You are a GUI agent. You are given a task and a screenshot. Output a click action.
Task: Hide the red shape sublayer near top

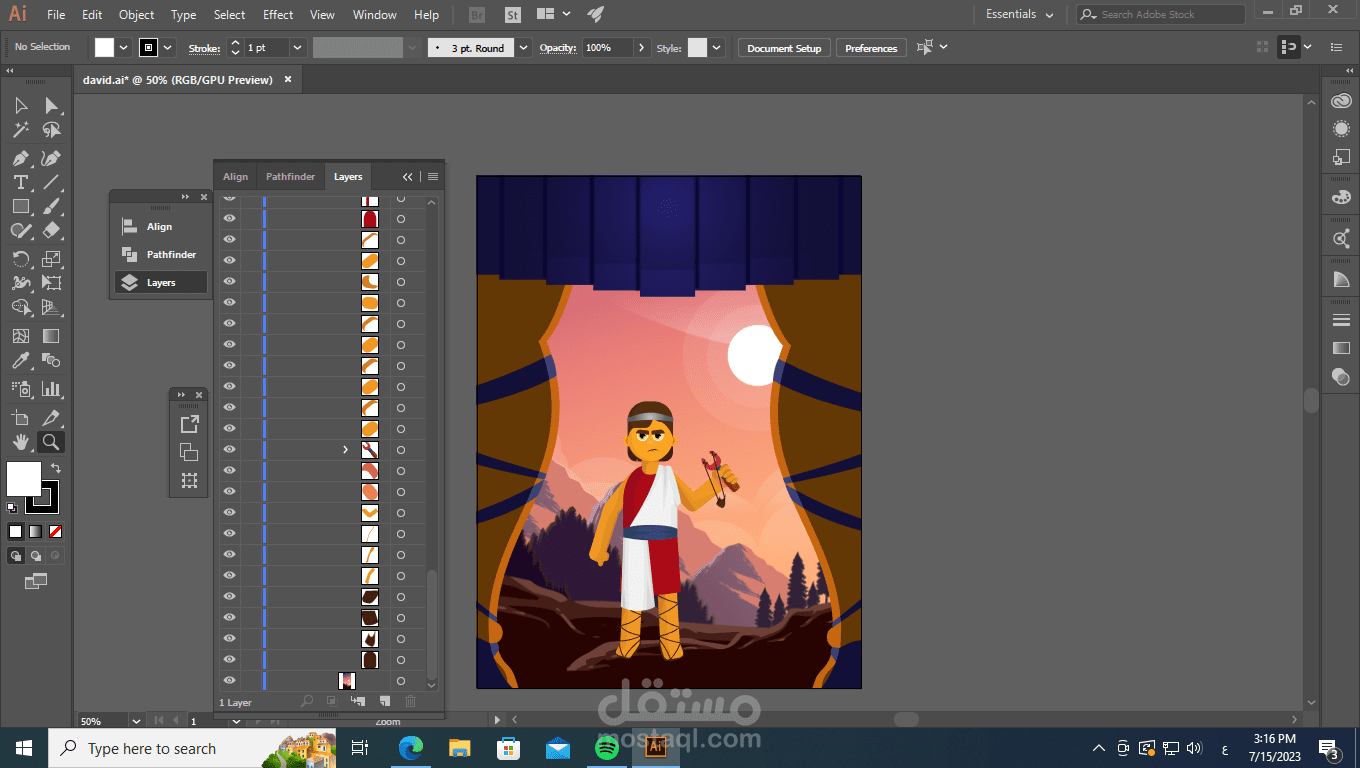(229, 219)
